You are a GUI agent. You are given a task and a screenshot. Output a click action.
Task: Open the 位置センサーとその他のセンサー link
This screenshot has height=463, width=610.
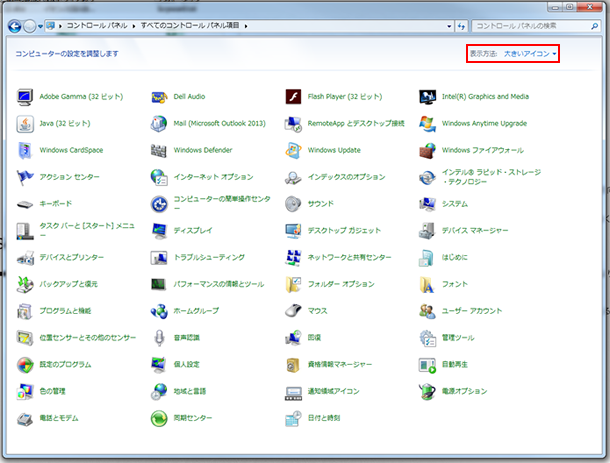point(88,338)
